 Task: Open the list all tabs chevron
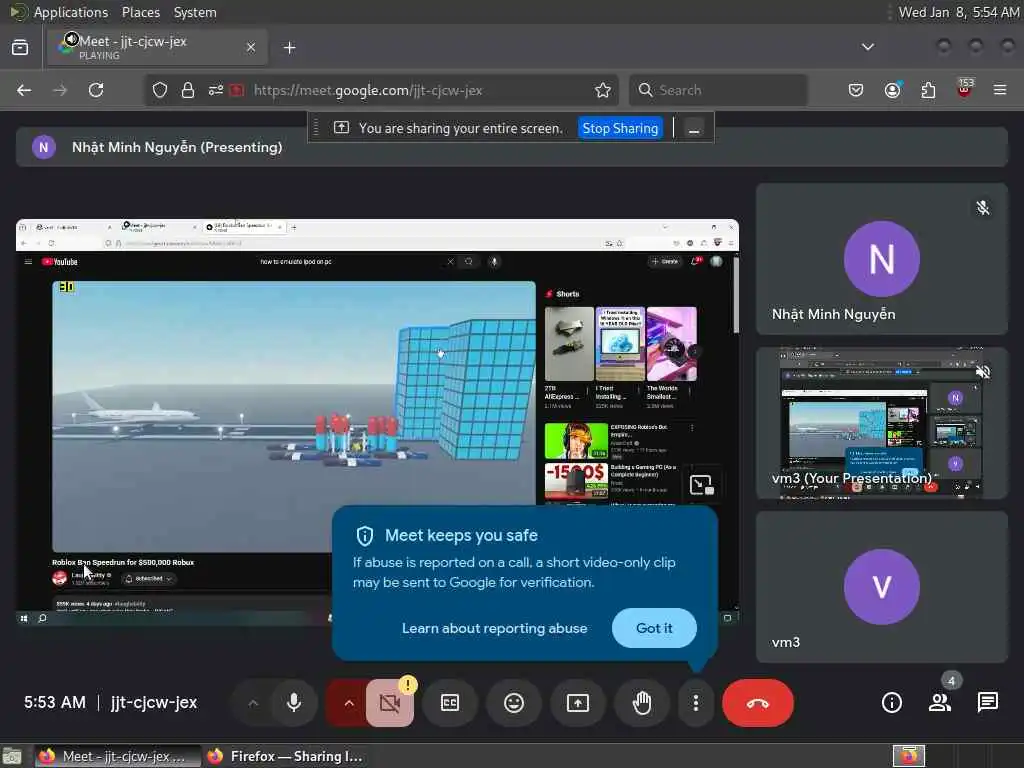(868, 47)
